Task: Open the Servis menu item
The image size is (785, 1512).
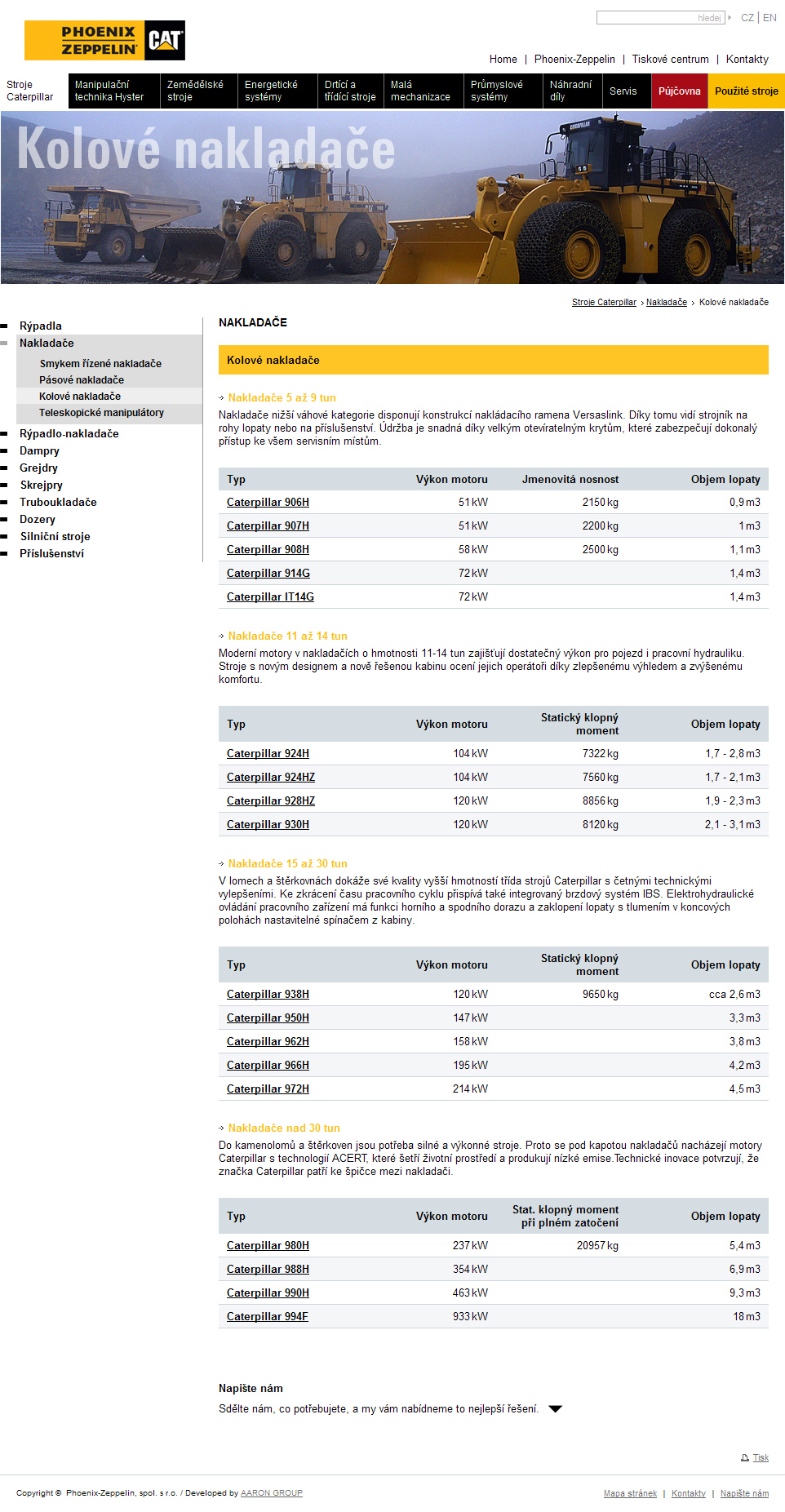Action: pyautogui.click(x=626, y=91)
